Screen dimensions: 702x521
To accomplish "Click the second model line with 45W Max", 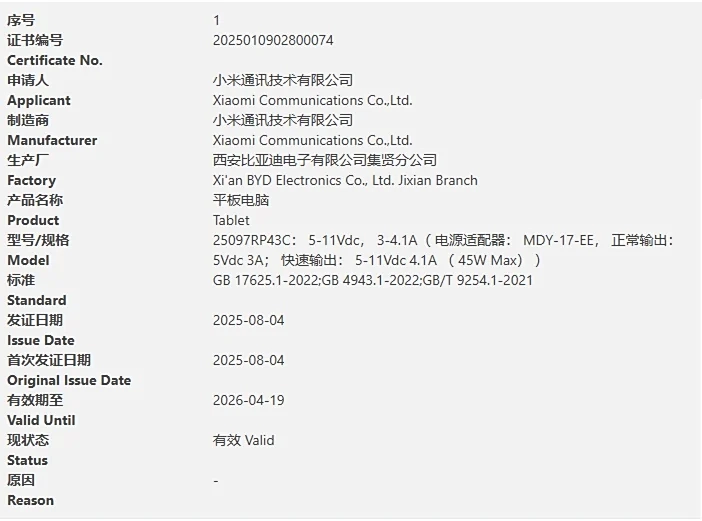I will 377,260.
